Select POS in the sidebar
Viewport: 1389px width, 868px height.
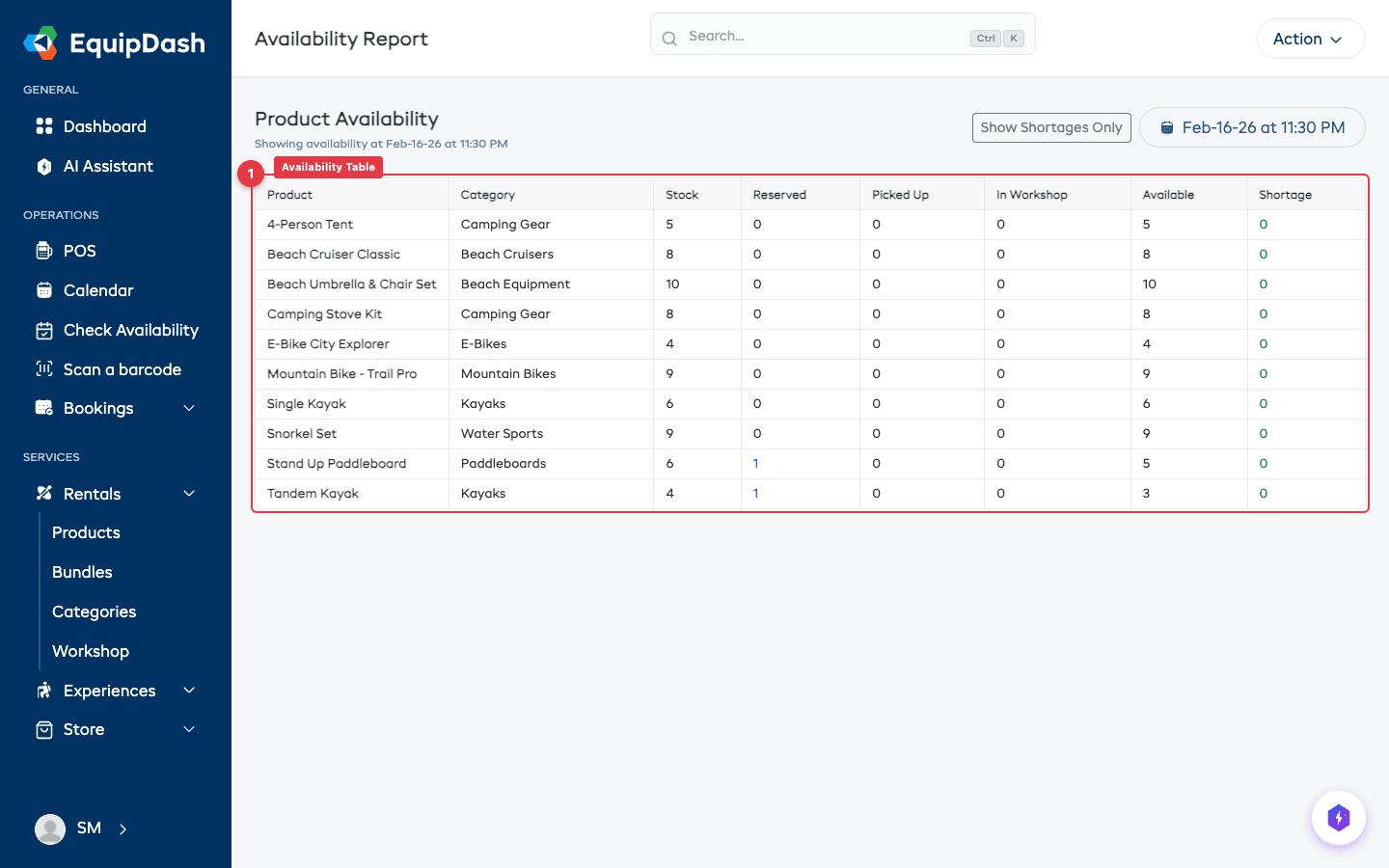[x=81, y=251]
